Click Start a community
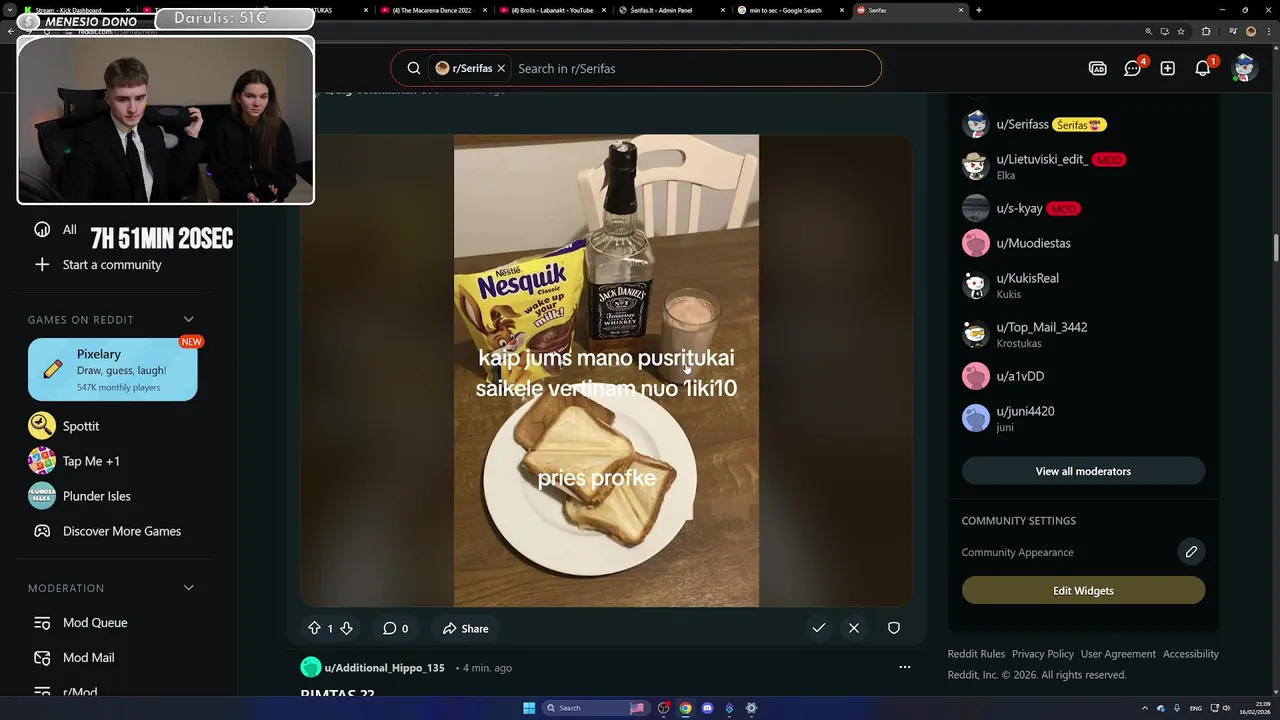 tap(112, 265)
